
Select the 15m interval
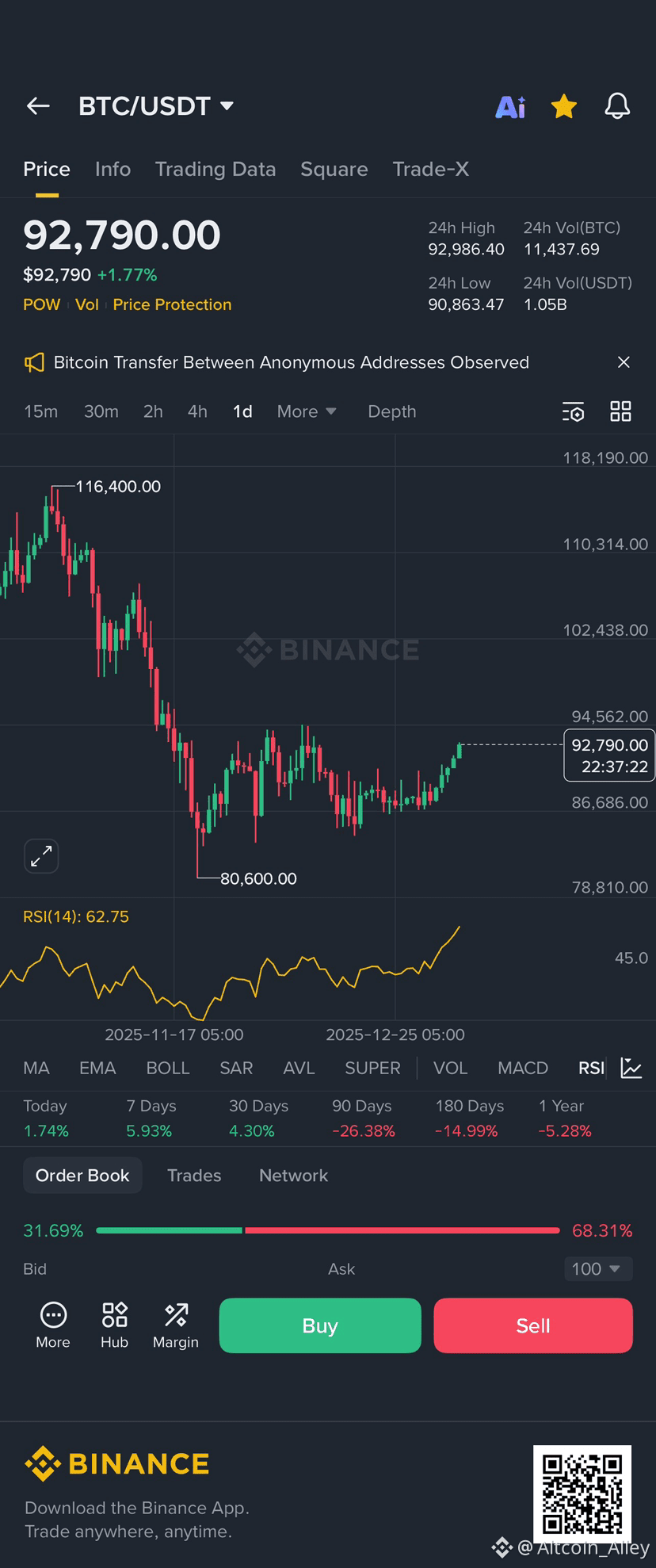click(x=41, y=411)
